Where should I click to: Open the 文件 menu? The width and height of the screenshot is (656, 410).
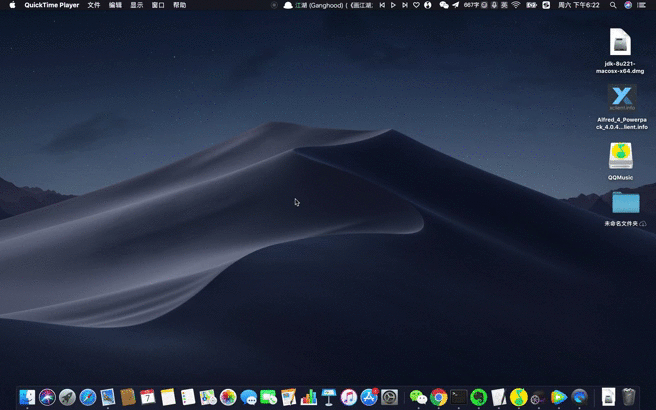(94, 5)
